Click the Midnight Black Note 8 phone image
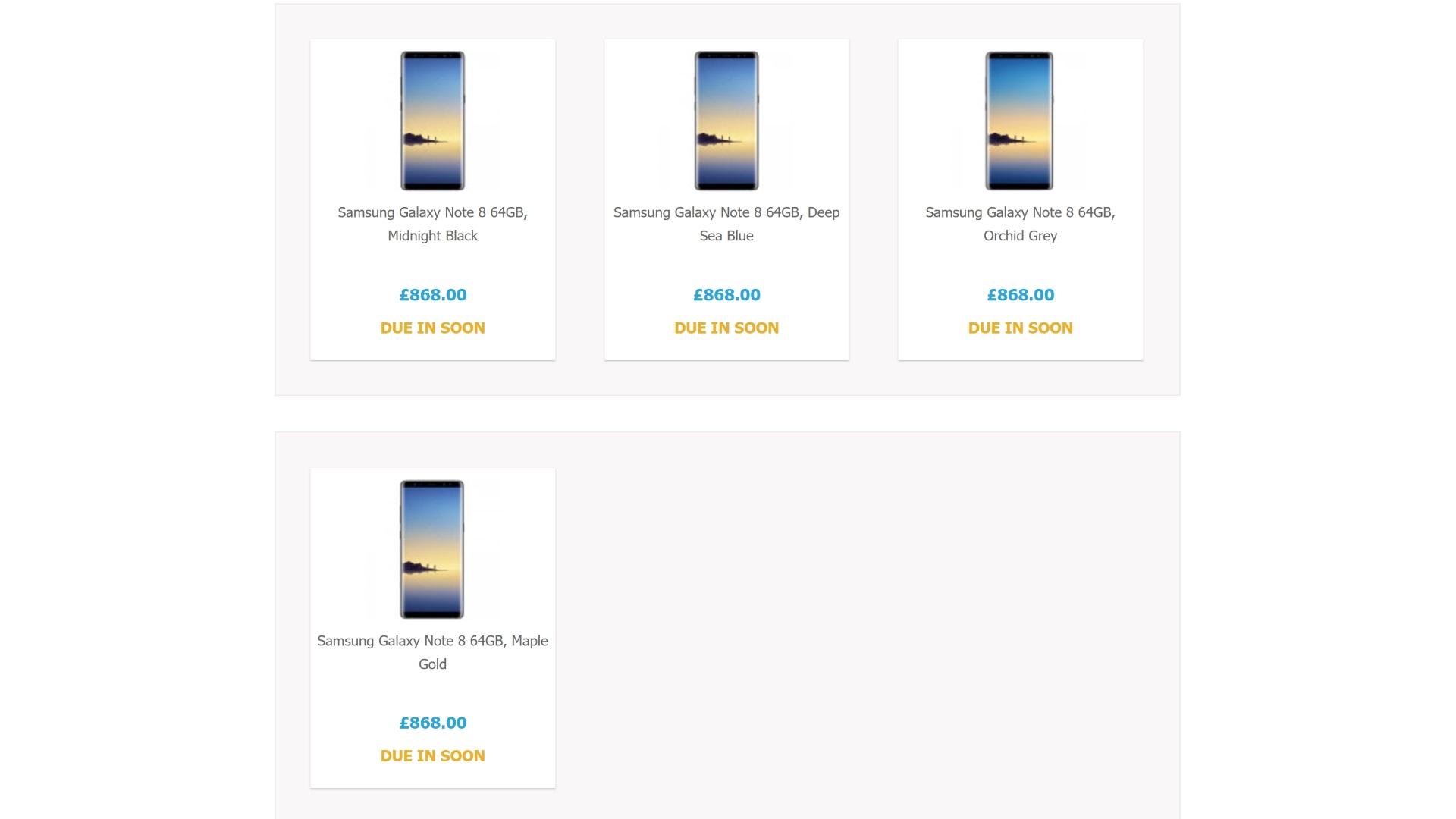Image resolution: width=1456 pixels, height=819 pixels. click(432, 121)
